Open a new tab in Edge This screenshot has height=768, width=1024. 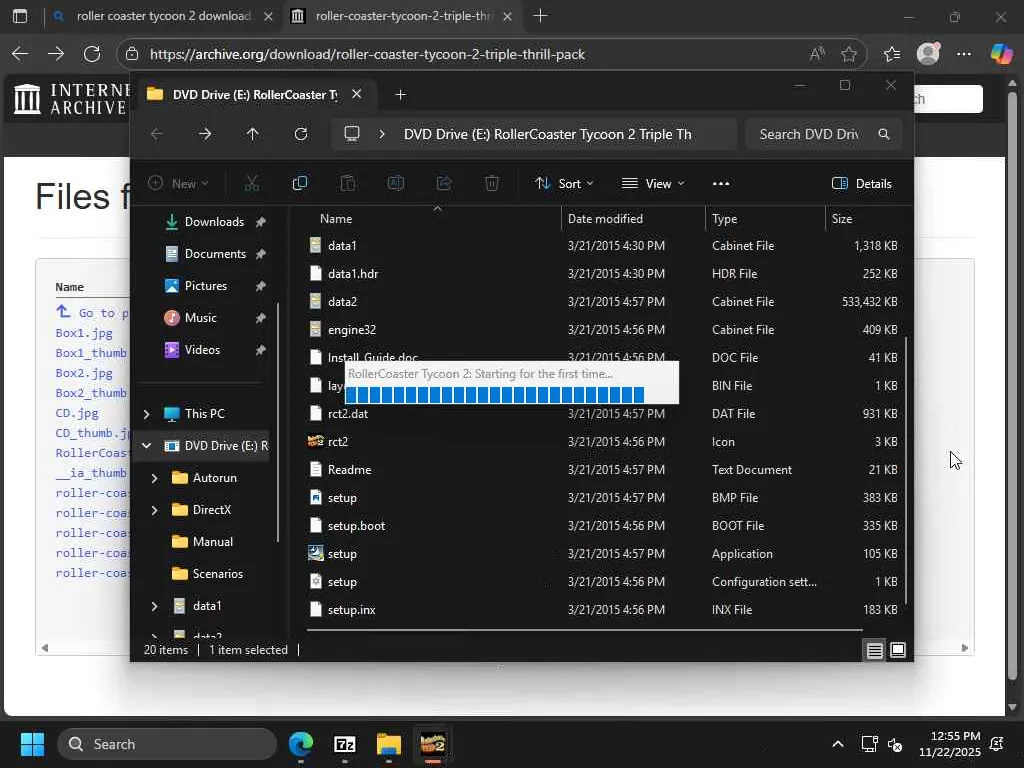541,16
